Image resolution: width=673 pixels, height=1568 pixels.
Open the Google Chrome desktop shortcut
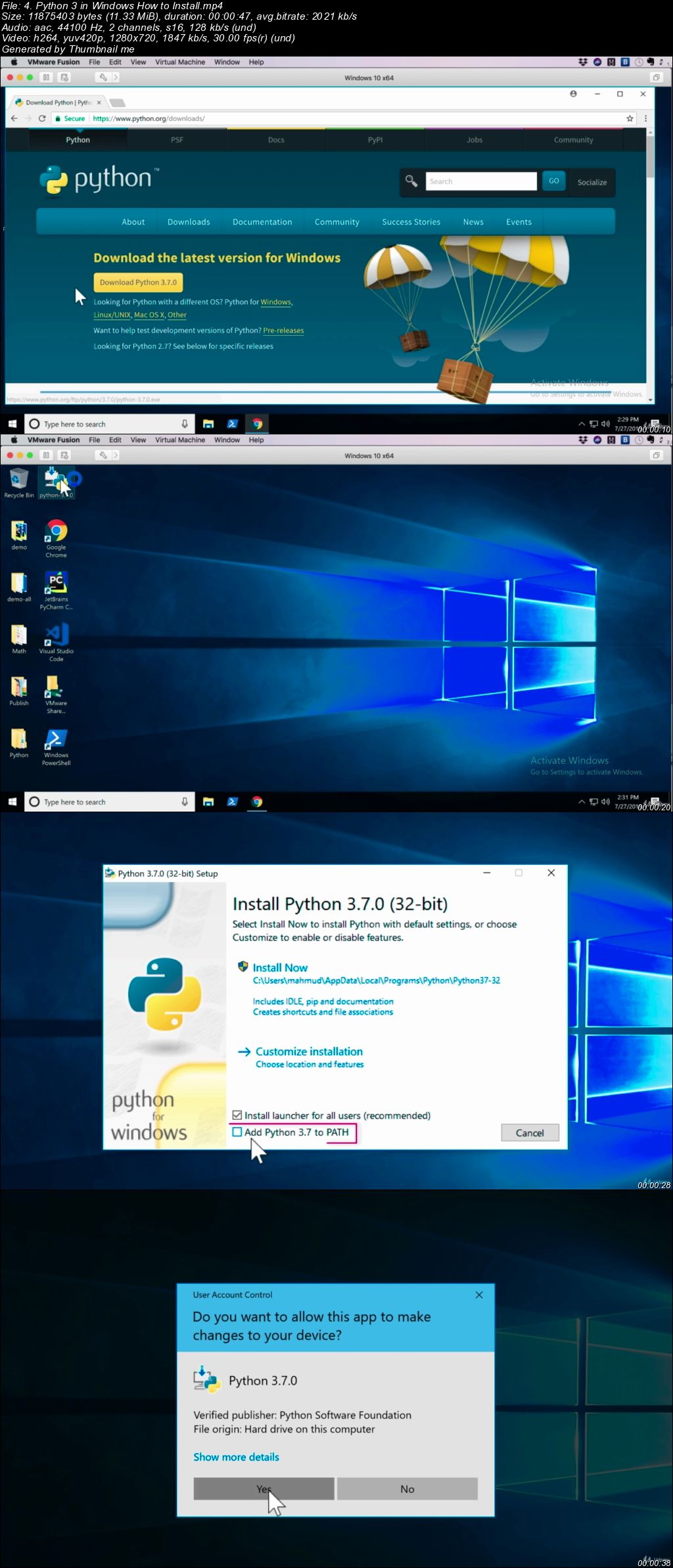click(x=56, y=538)
